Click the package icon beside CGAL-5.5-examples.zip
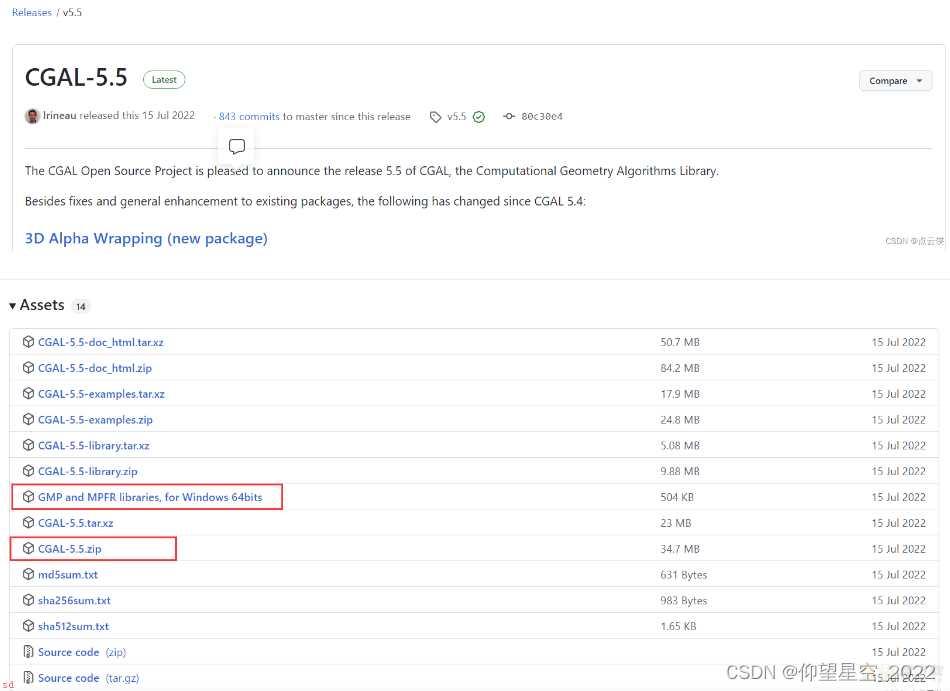The height and width of the screenshot is (691, 950). (x=28, y=419)
